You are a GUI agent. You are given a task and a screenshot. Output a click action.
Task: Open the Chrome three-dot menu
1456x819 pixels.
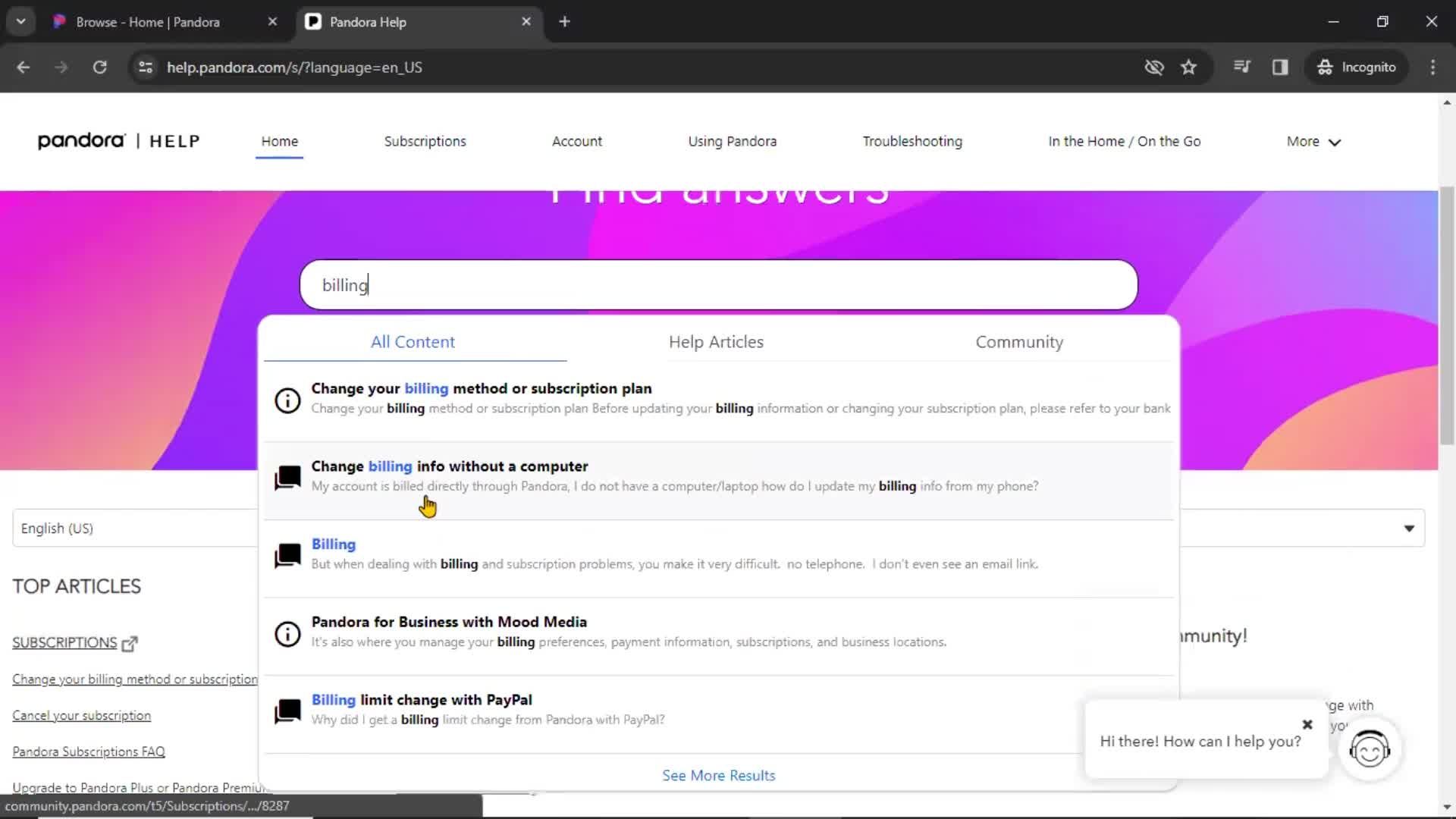point(1432,67)
